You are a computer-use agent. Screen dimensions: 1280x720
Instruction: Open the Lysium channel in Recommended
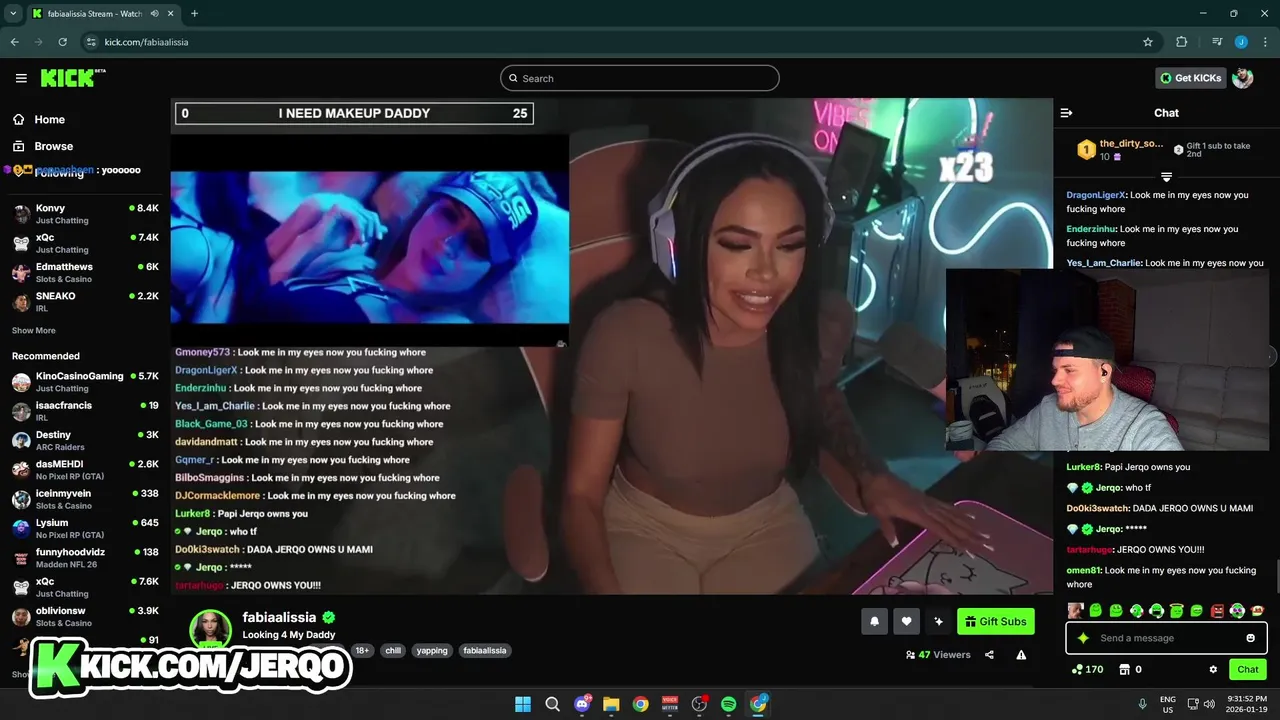[85, 529]
